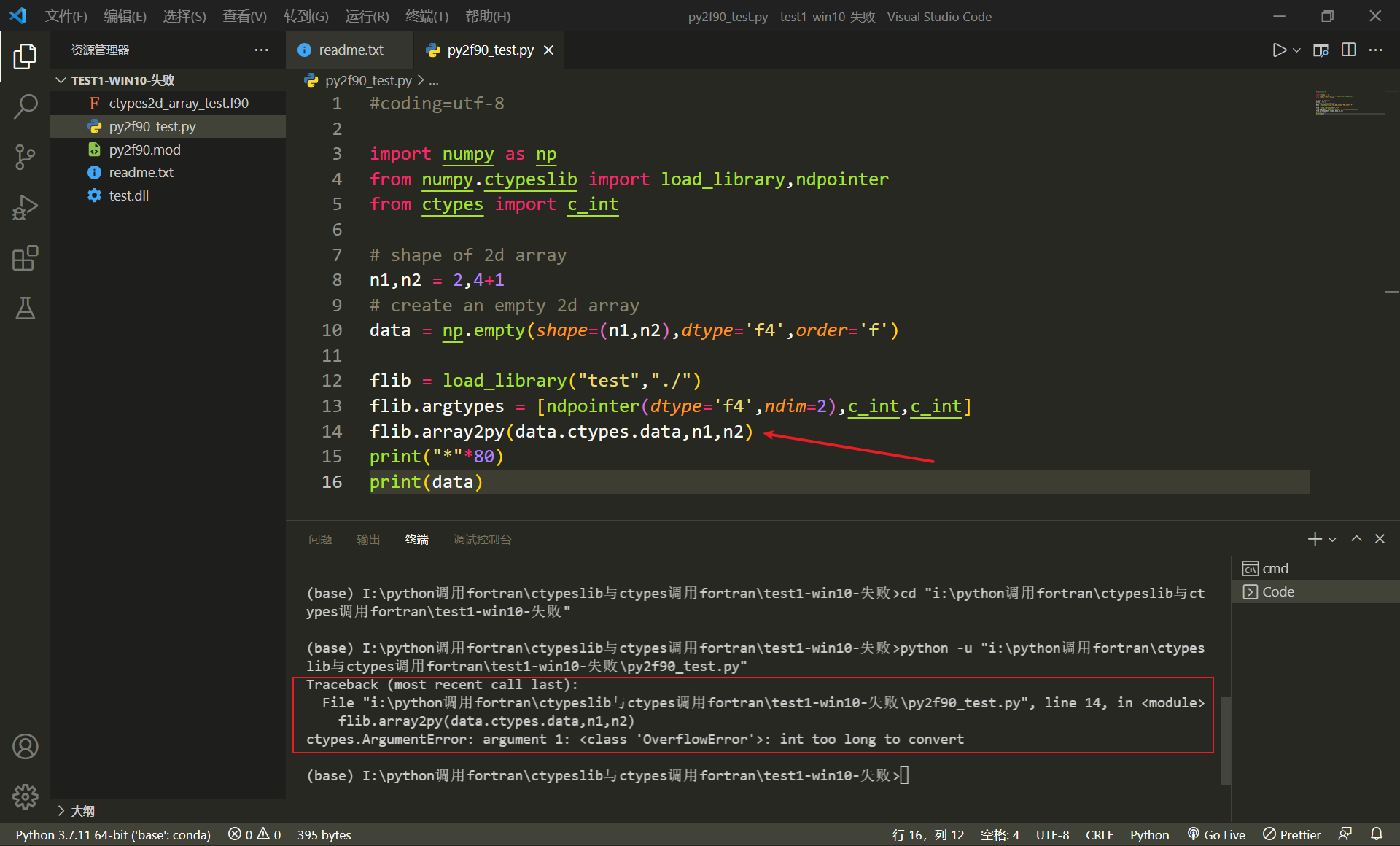This screenshot has width=1400, height=846.
Task: Maximize the terminal panel size
Action: coord(1356,539)
